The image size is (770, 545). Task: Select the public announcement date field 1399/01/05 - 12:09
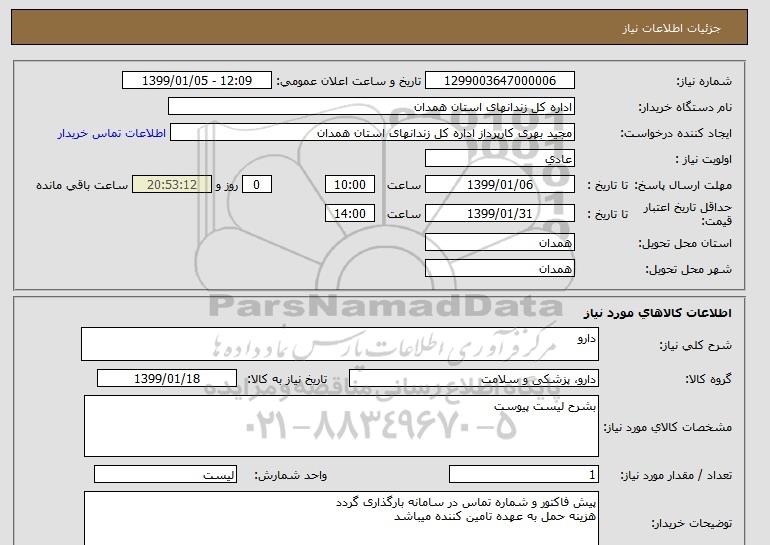[196, 81]
